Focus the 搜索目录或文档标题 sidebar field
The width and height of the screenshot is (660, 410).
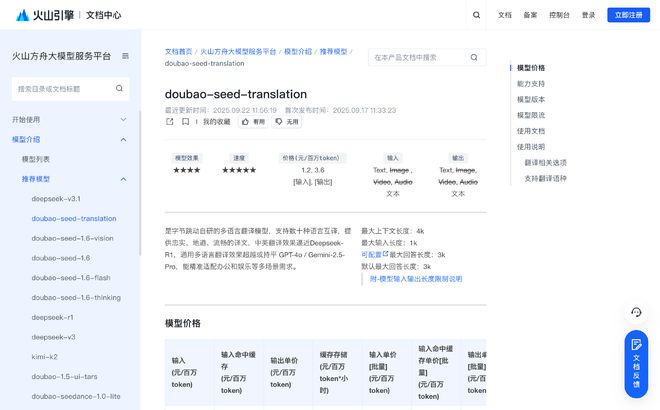70,88
